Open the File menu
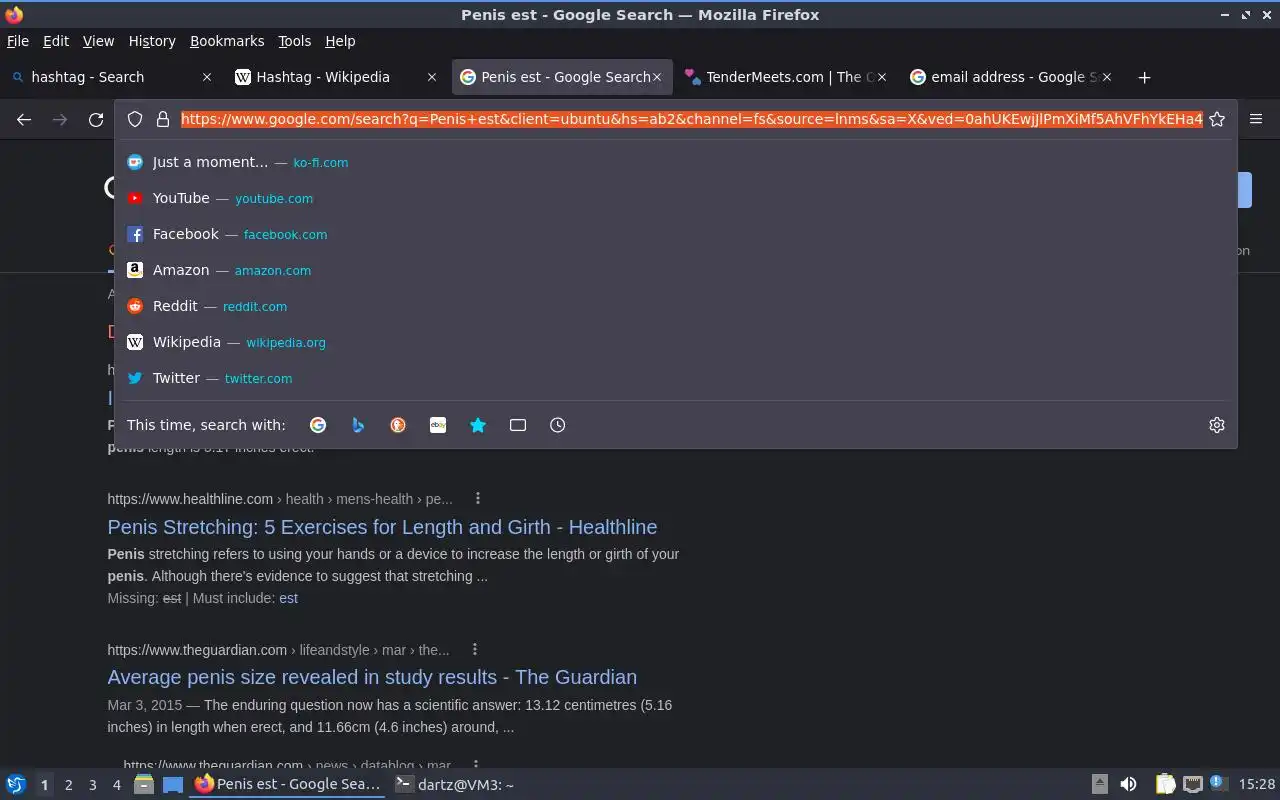The height and width of the screenshot is (800, 1280). point(18,41)
